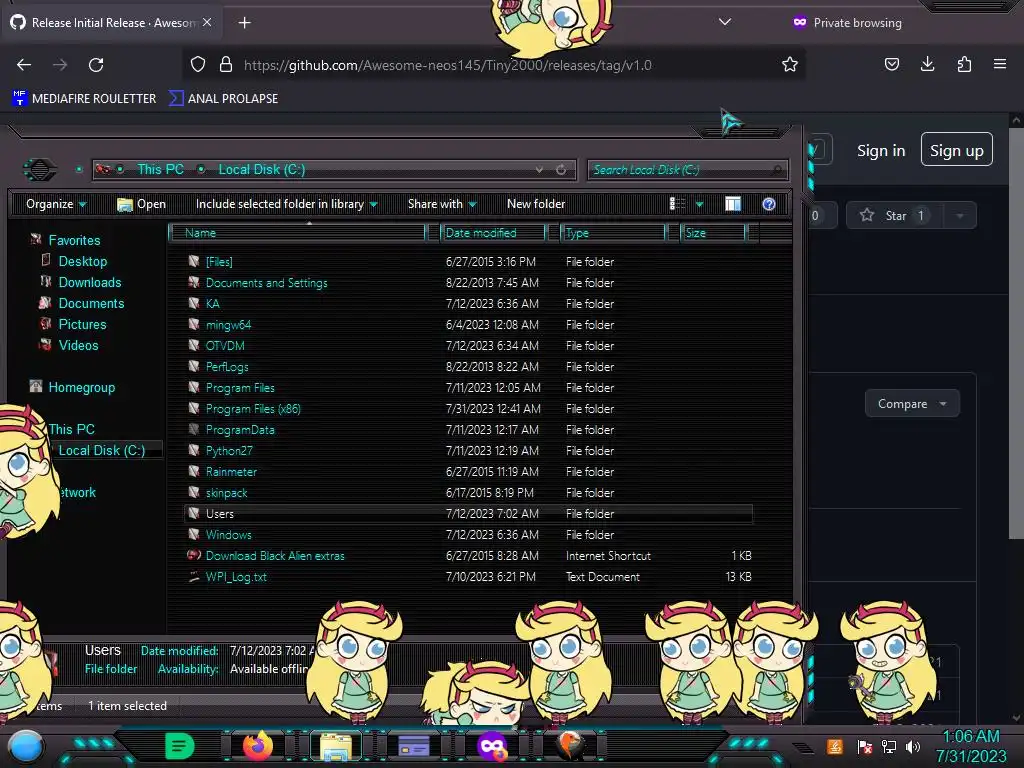
Task: Select Download Black Alien extras shortcut
Action: pyautogui.click(x=275, y=556)
